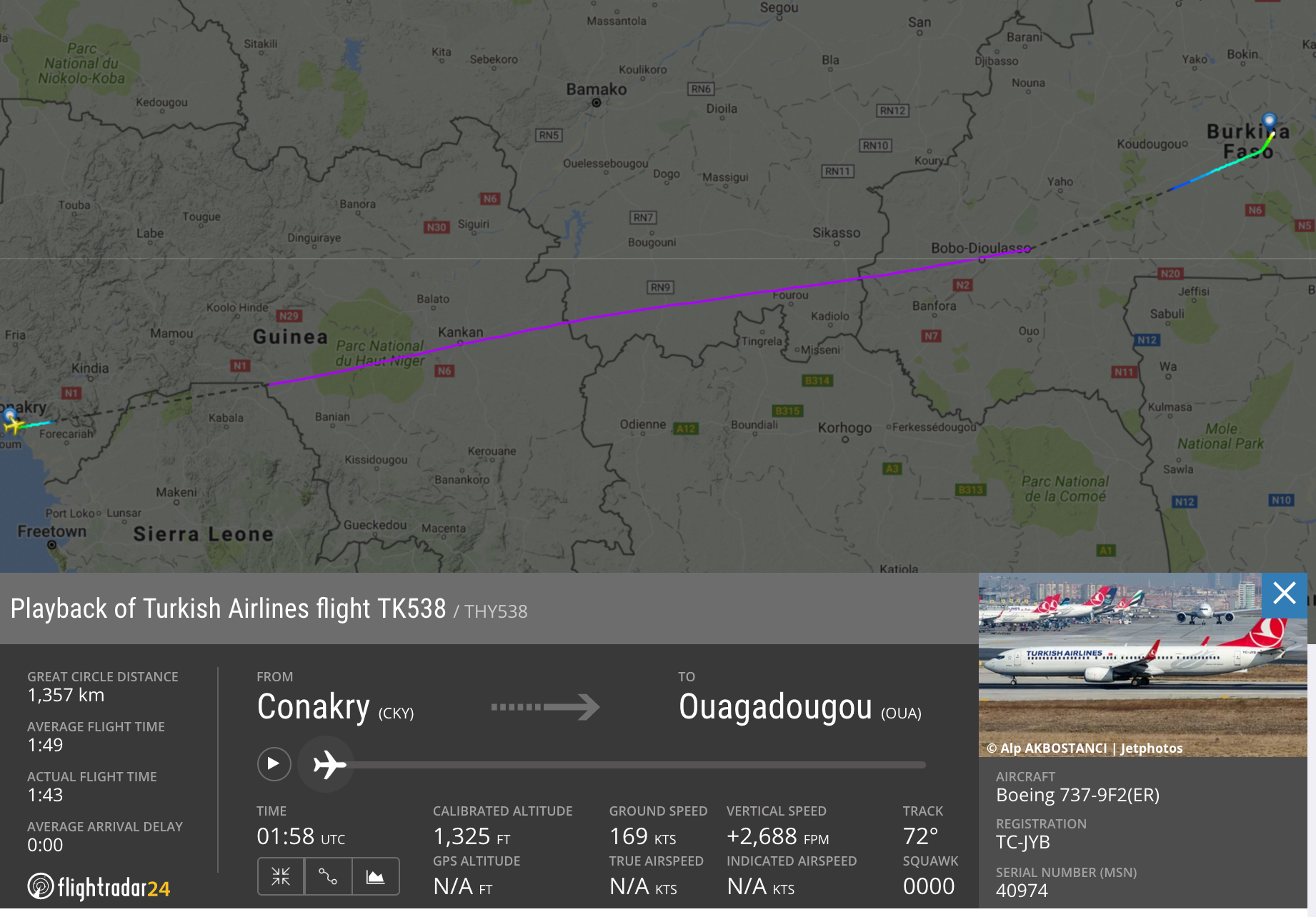Open the altitude graph chart icon
The image size is (1316, 917).
(x=376, y=876)
